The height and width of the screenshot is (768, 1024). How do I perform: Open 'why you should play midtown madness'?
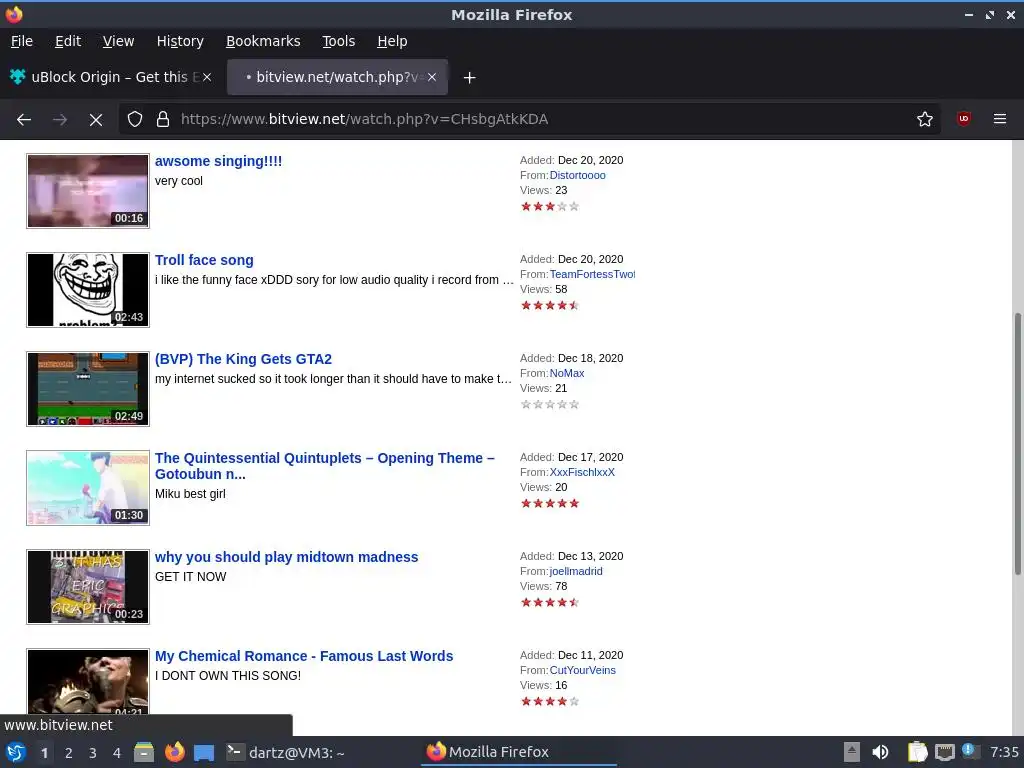(x=286, y=557)
